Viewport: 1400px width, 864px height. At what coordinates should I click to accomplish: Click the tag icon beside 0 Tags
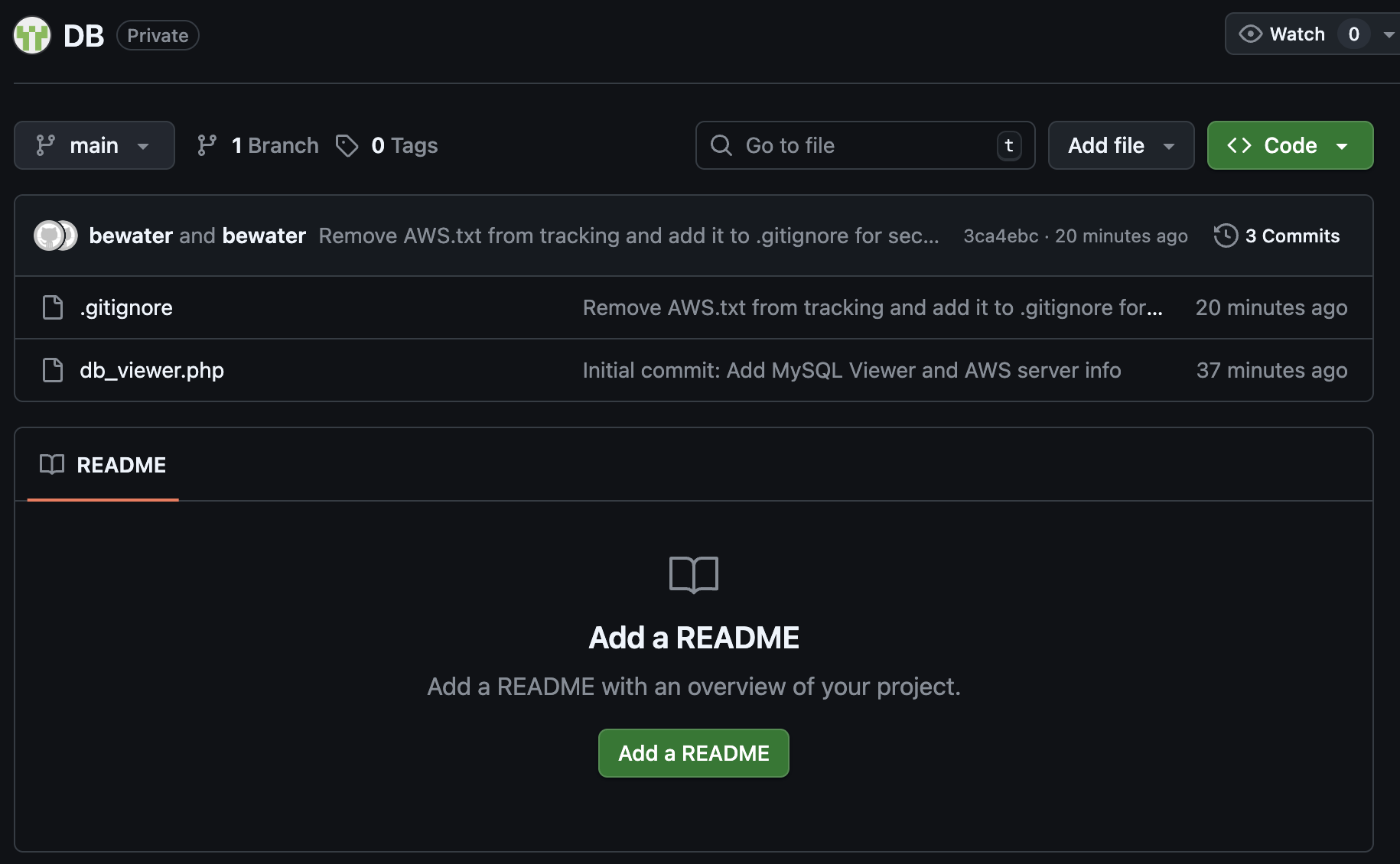(347, 145)
